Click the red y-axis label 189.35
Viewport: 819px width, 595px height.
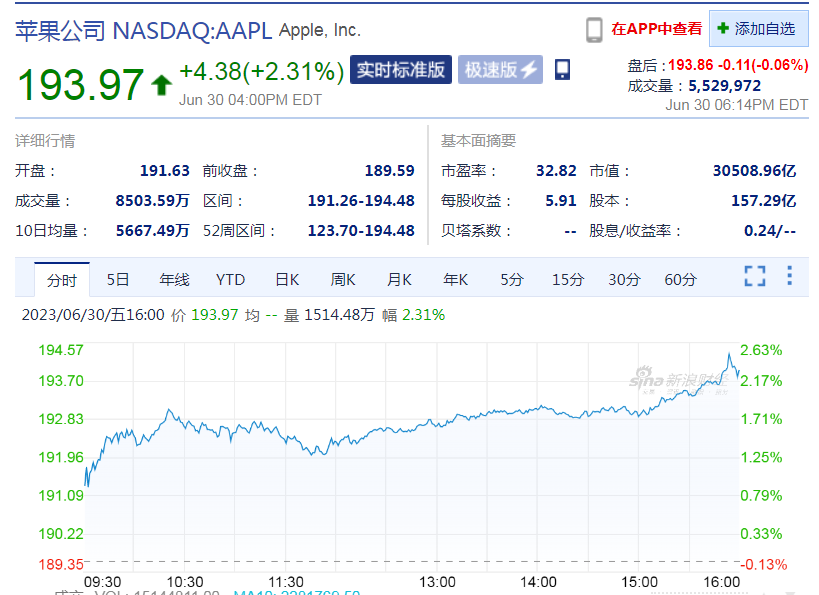click(61, 565)
